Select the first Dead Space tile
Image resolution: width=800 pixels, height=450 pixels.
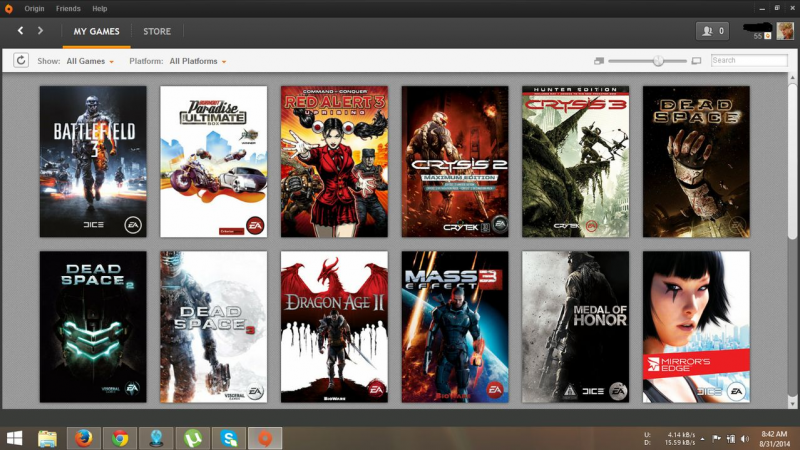point(696,162)
